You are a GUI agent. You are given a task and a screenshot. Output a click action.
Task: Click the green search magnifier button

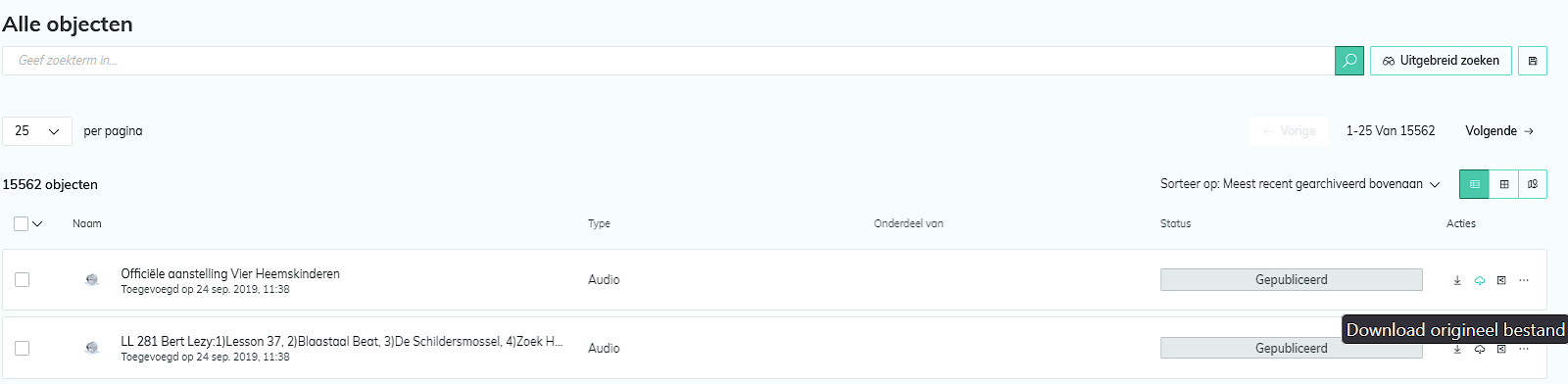pos(1349,61)
